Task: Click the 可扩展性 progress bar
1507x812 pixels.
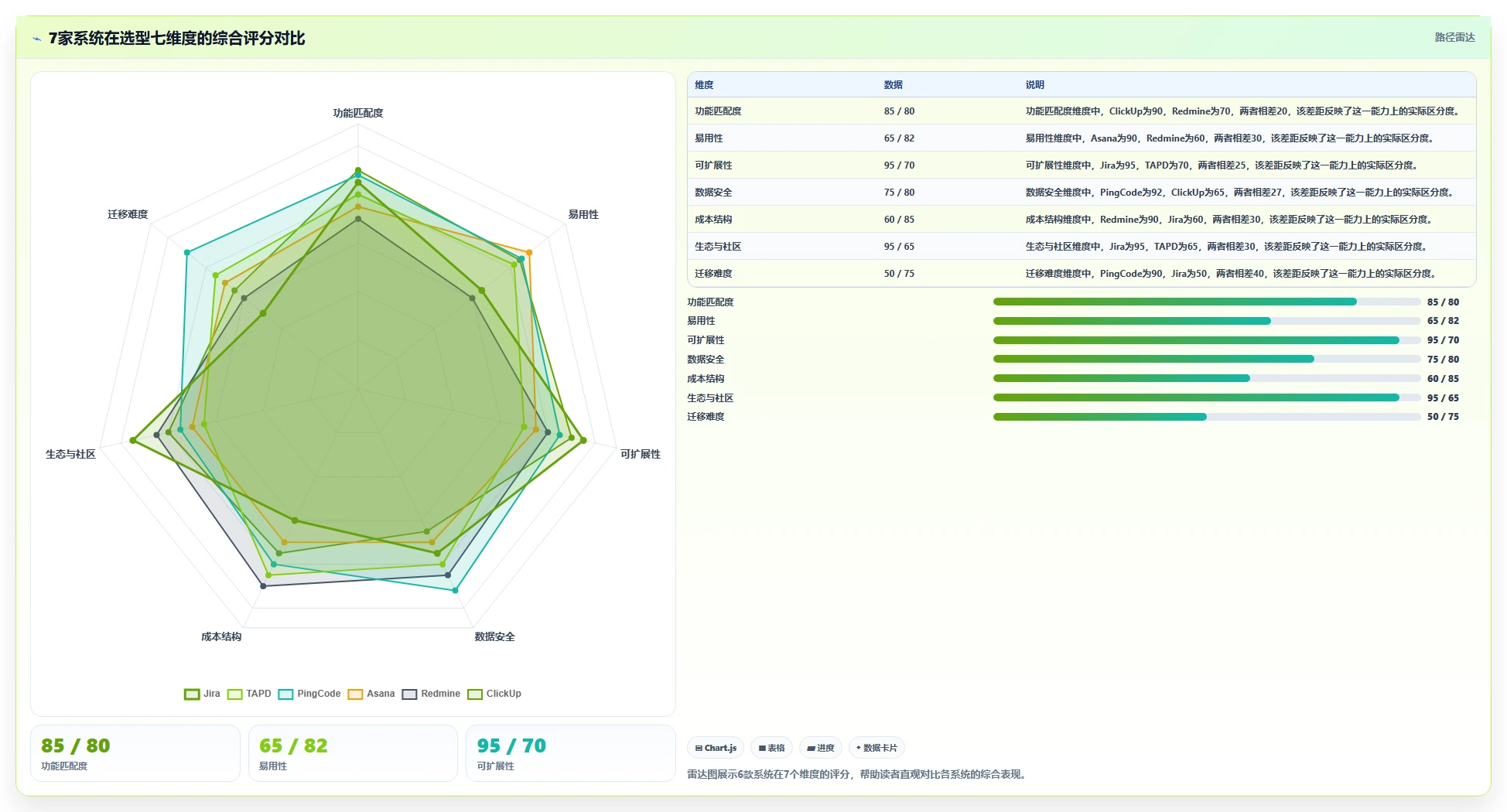Action: [x=1207, y=340]
